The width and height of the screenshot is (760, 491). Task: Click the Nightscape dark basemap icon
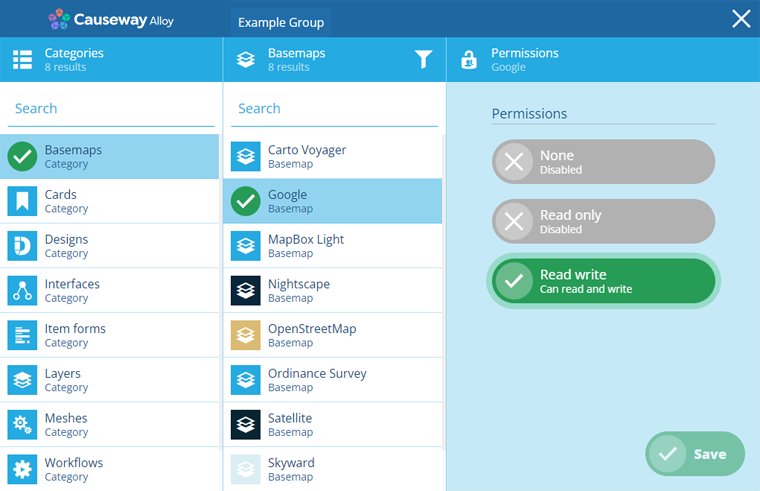246,290
